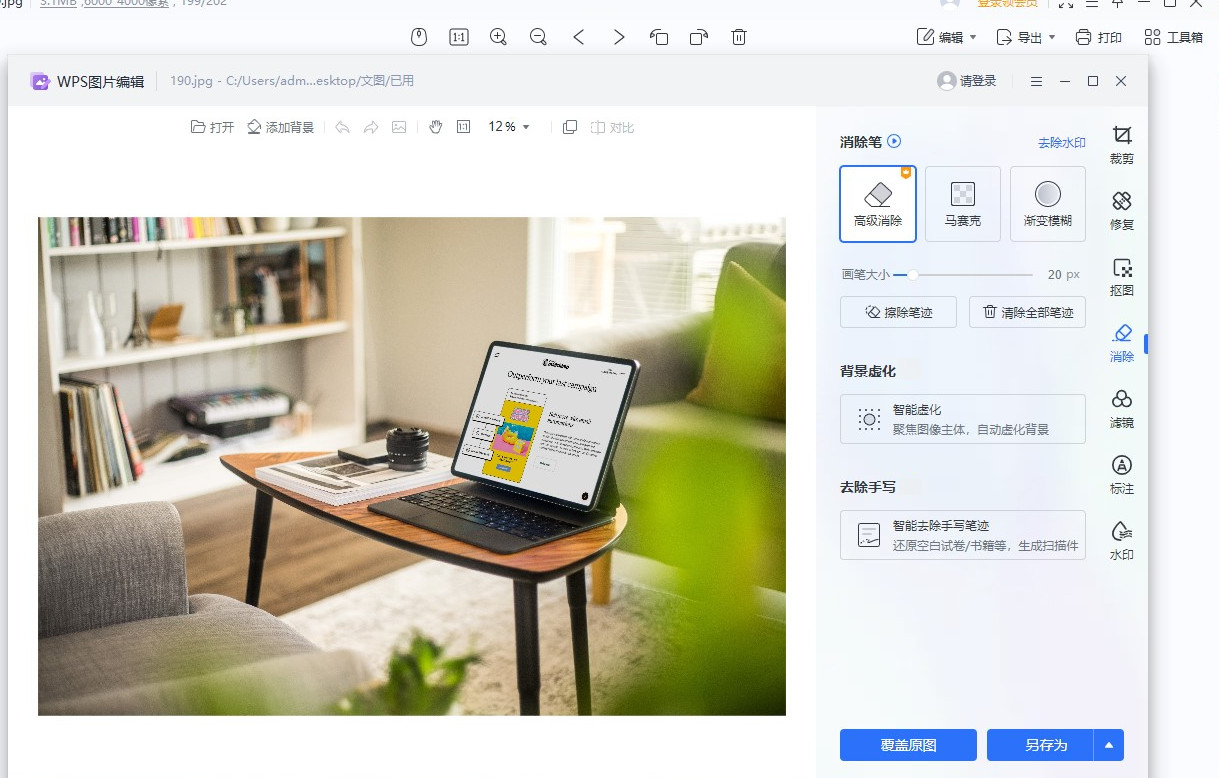Select the Advanced Erase (高级消除) mode
The width and height of the screenshot is (1219, 778).
click(x=878, y=204)
